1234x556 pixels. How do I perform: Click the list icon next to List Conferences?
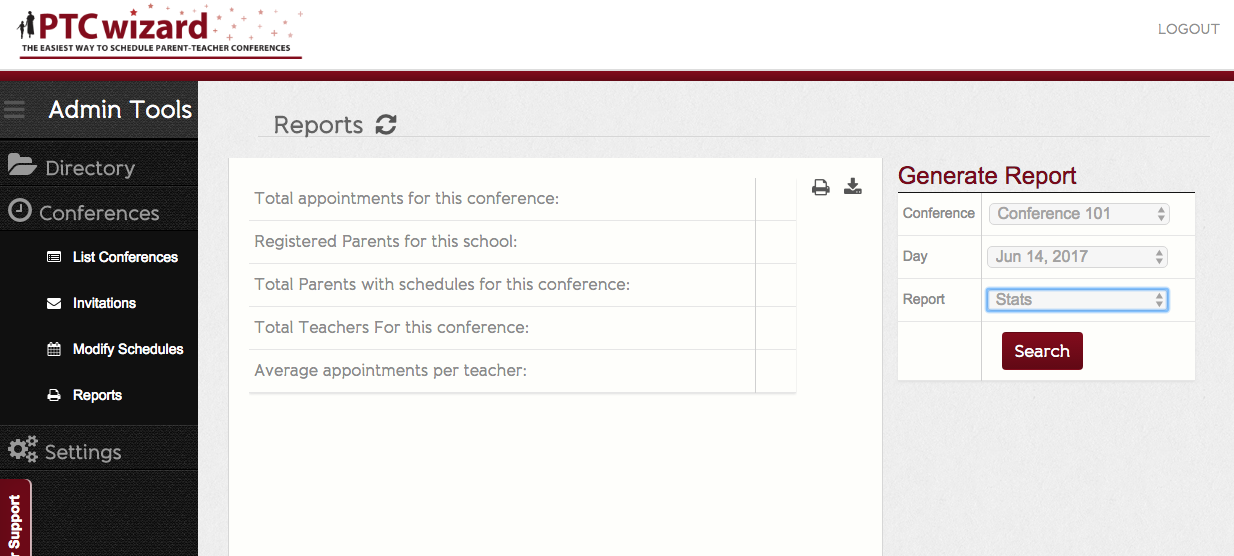point(54,257)
